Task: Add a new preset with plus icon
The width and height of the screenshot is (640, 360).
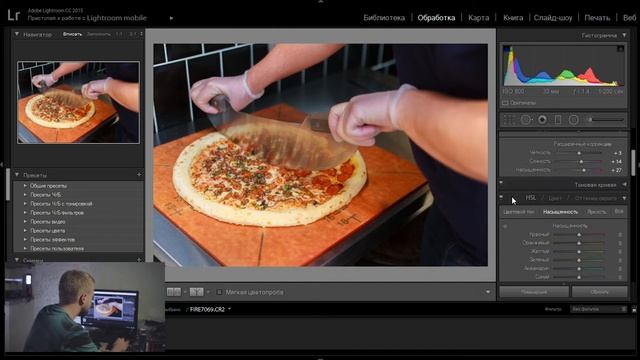Action: (139, 175)
